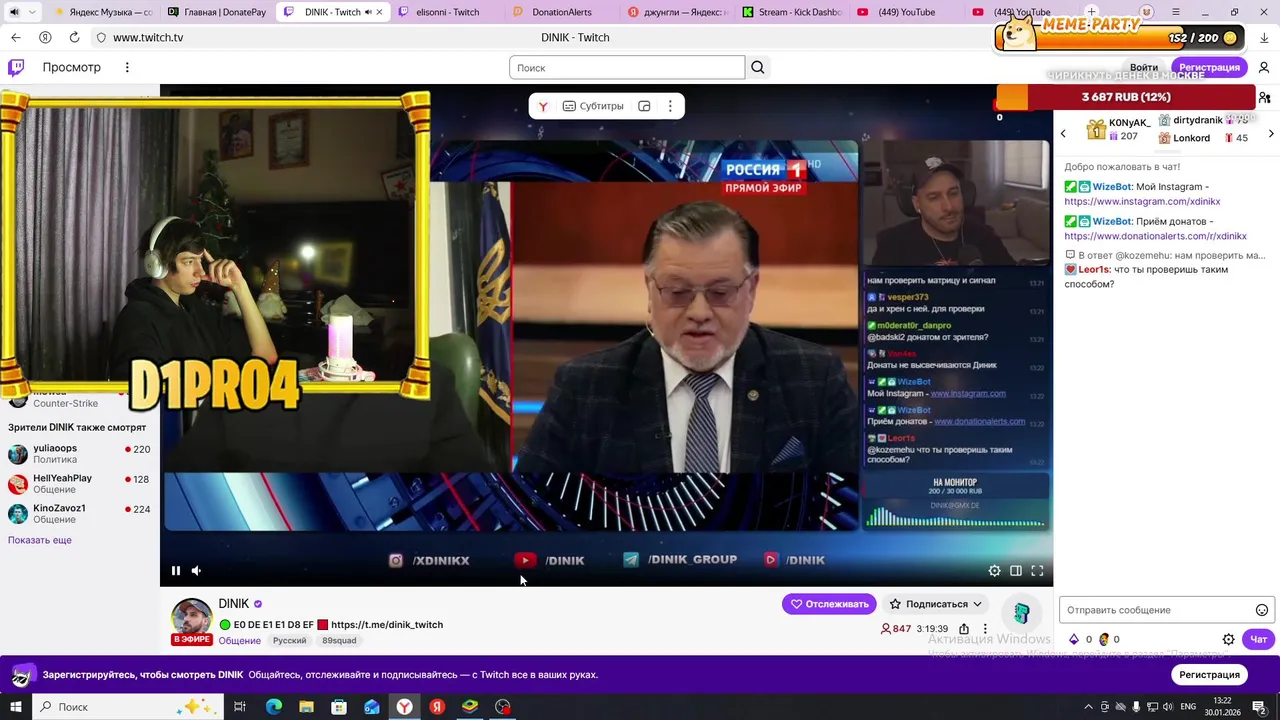This screenshot has height=720, width=1280.
Task: Reload the page
Action: [x=74, y=37]
